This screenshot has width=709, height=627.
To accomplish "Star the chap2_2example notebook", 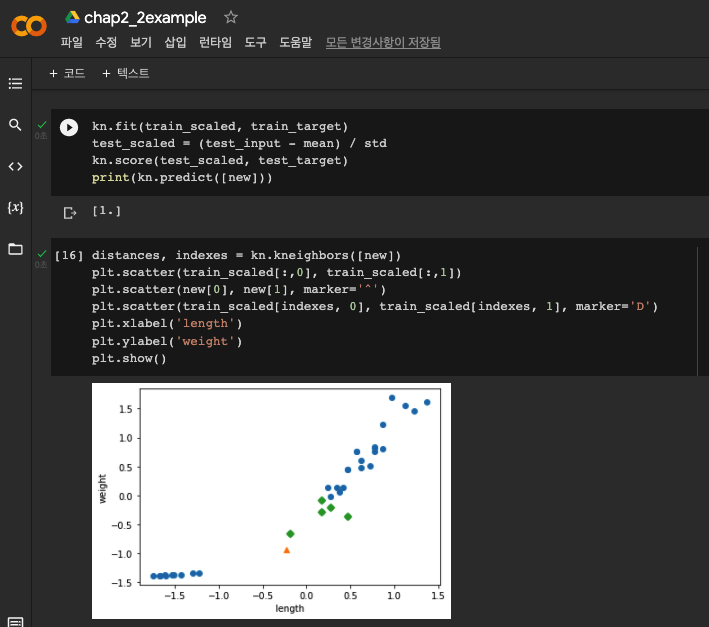I will click(231, 18).
